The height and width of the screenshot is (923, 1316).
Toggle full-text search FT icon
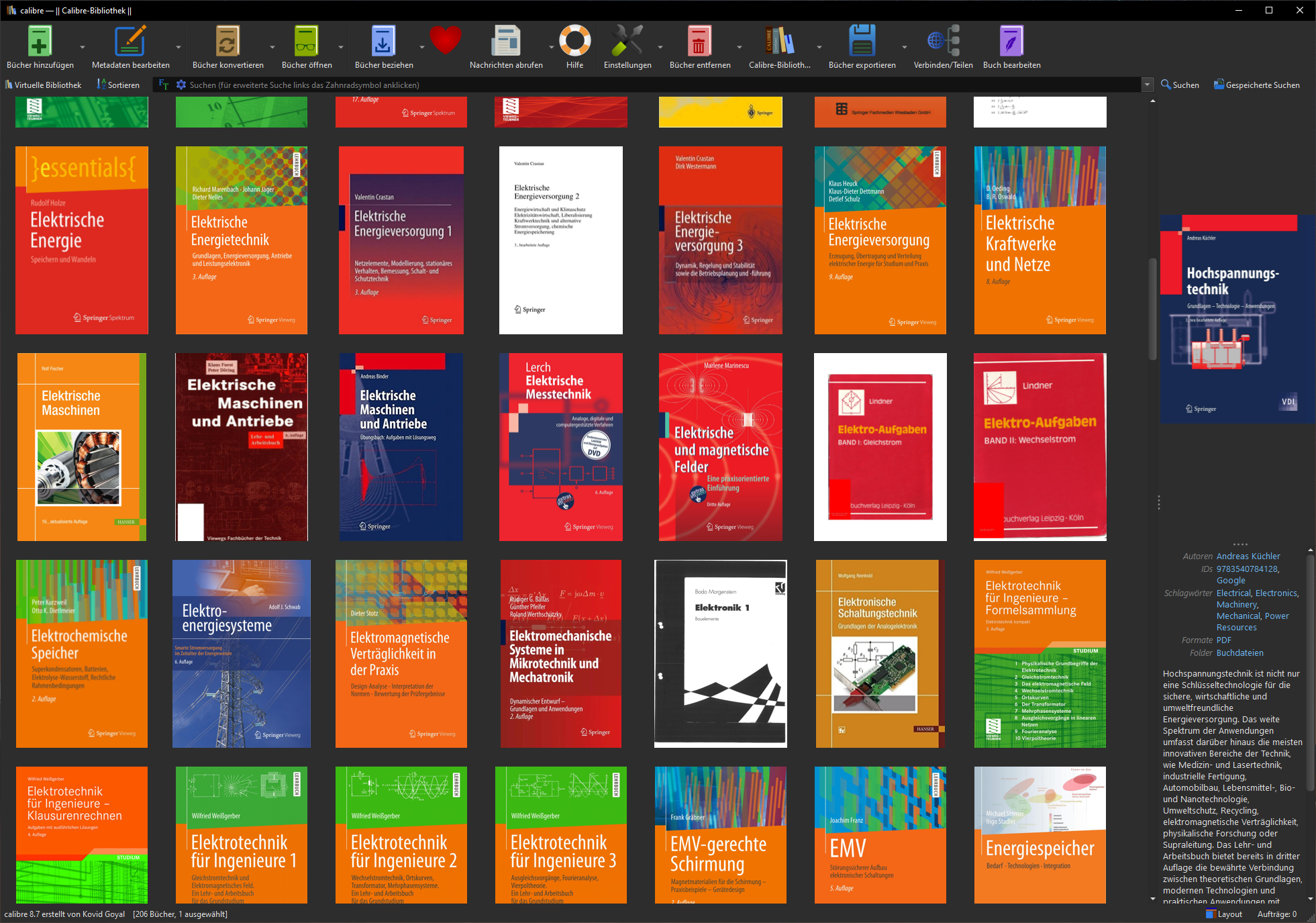point(164,85)
